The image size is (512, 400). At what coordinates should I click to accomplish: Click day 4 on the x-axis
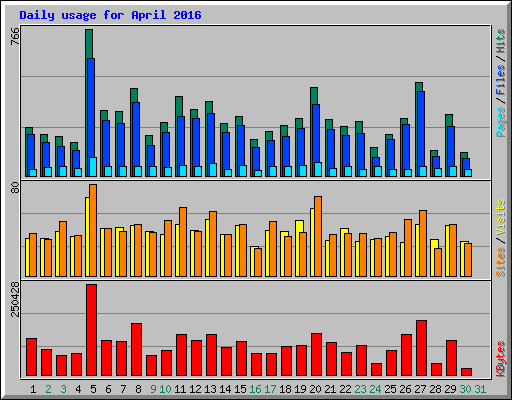[78, 389]
